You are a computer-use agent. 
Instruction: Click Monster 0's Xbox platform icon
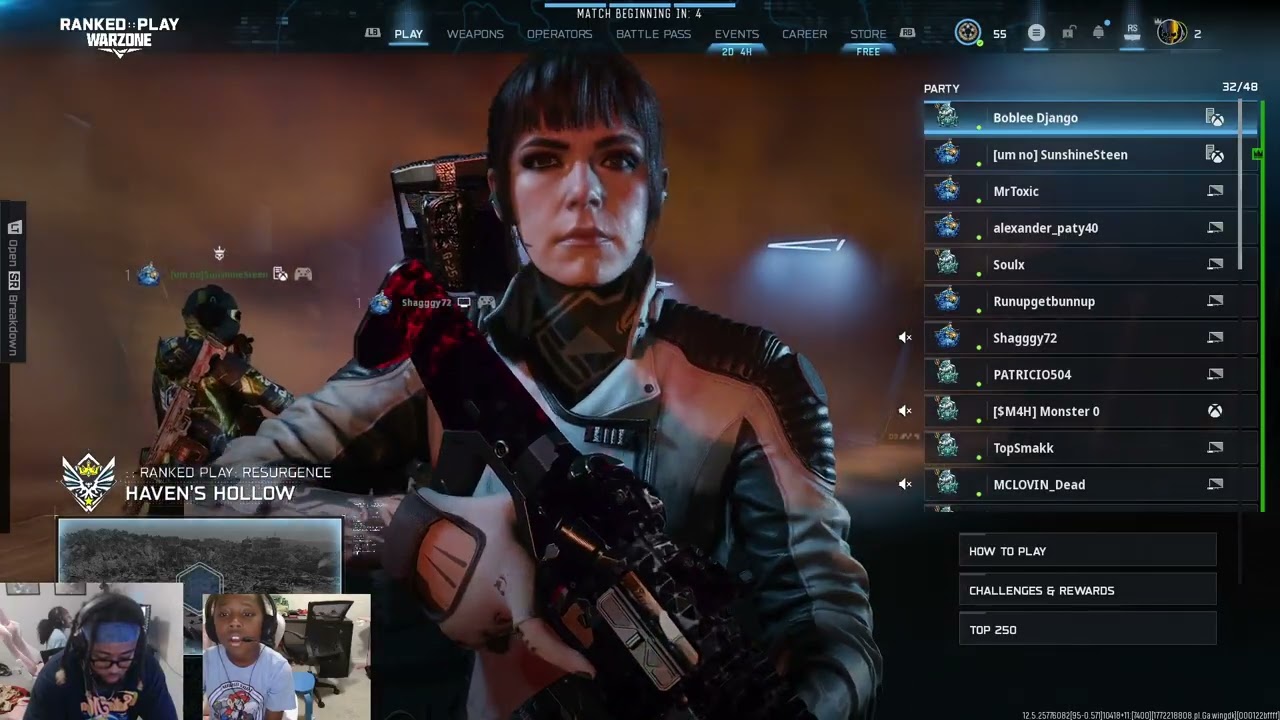pyautogui.click(x=1215, y=411)
